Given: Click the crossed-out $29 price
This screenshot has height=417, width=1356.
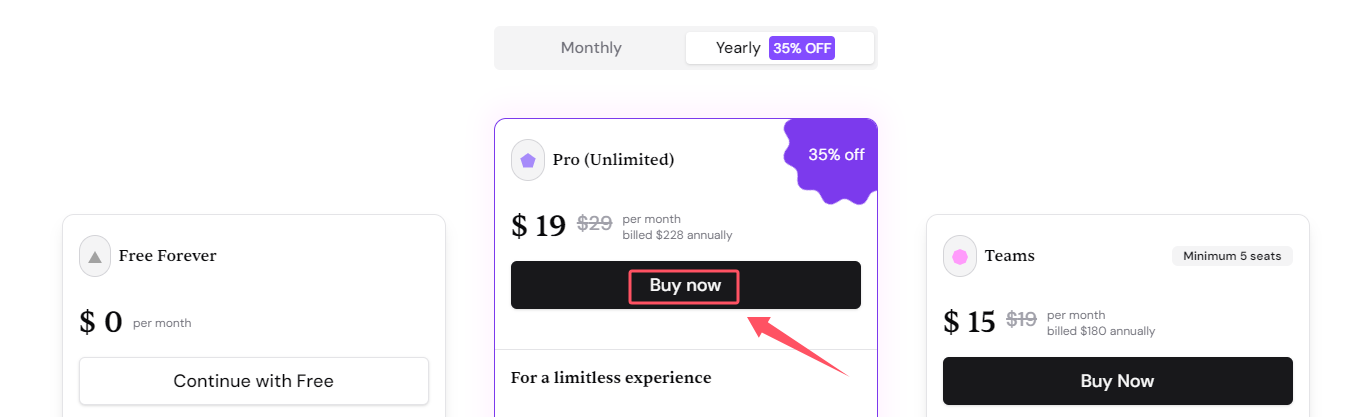Looking at the screenshot, I should pyautogui.click(x=595, y=224).
